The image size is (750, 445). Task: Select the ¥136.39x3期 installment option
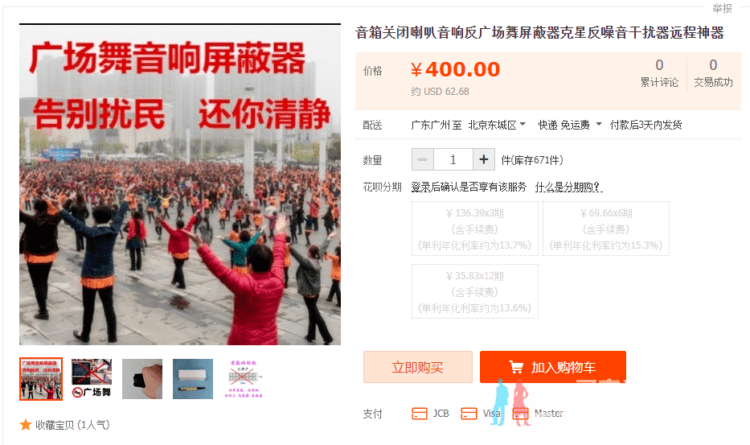pyautogui.click(x=475, y=229)
